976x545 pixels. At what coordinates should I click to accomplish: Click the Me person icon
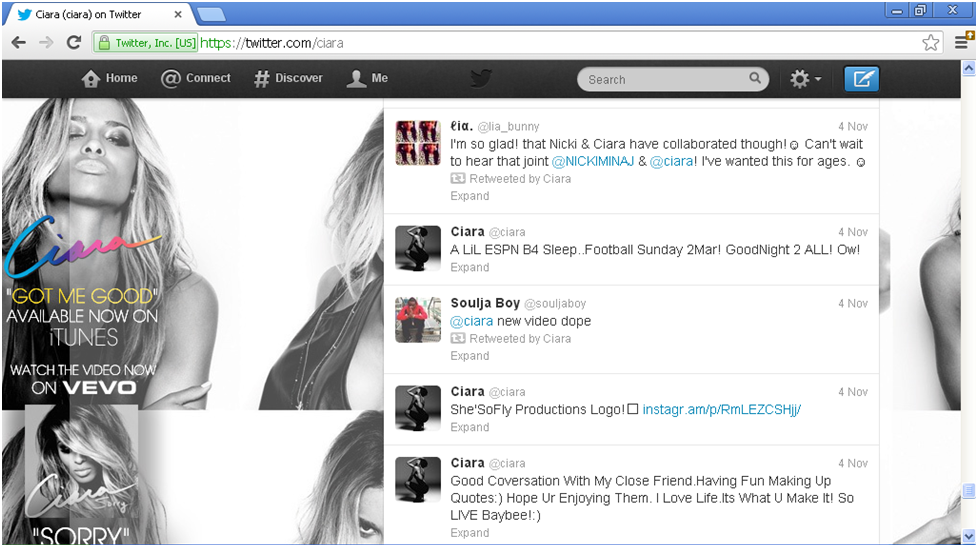[356, 78]
